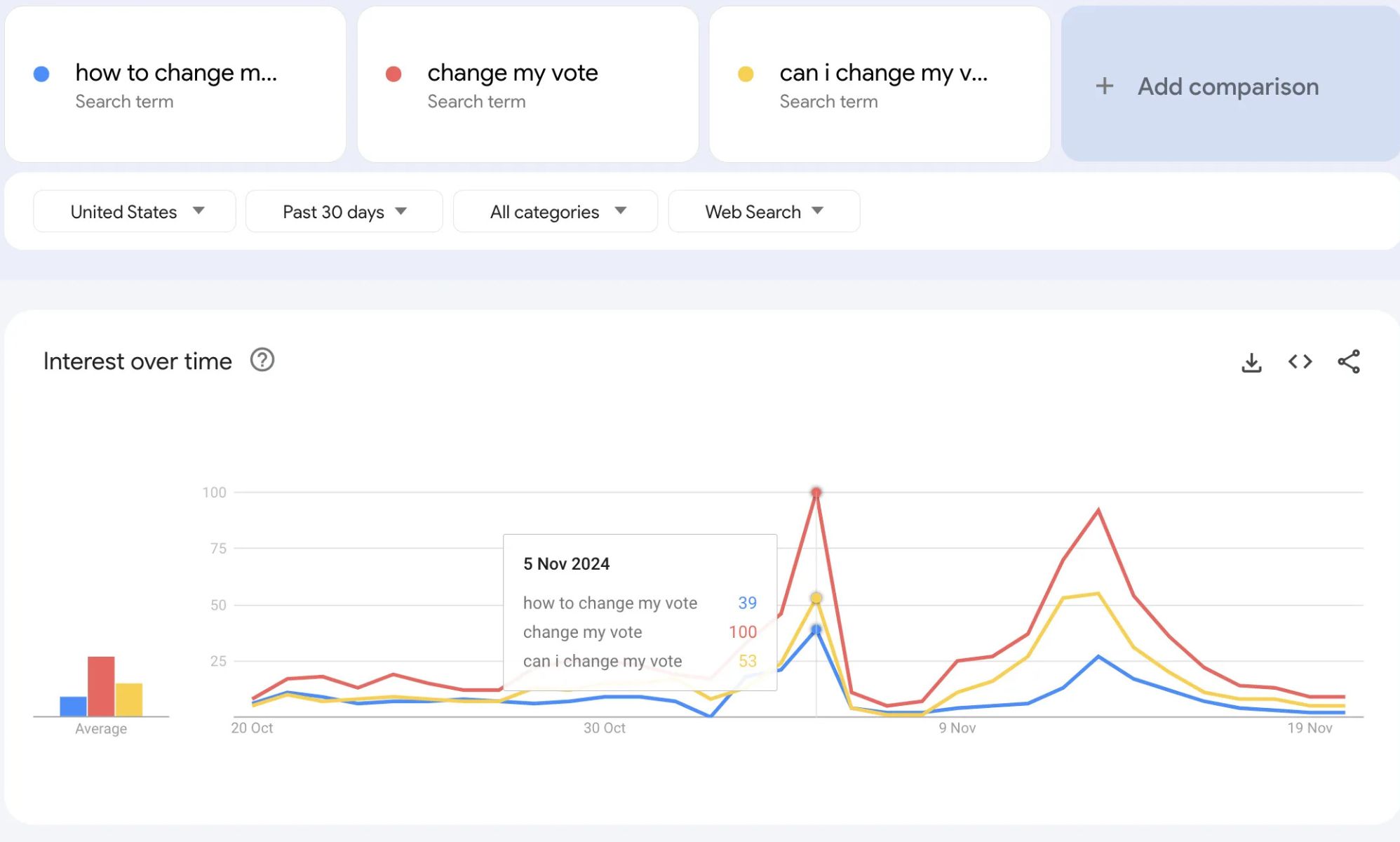This screenshot has width=1400, height=842.
Task: Share the Interest over time chart
Action: click(1349, 362)
